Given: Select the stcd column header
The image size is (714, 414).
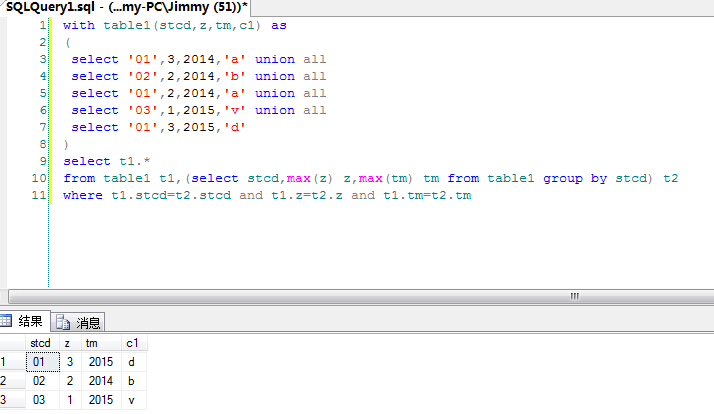Looking at the screenshot, I should click(x=42, y=343).
